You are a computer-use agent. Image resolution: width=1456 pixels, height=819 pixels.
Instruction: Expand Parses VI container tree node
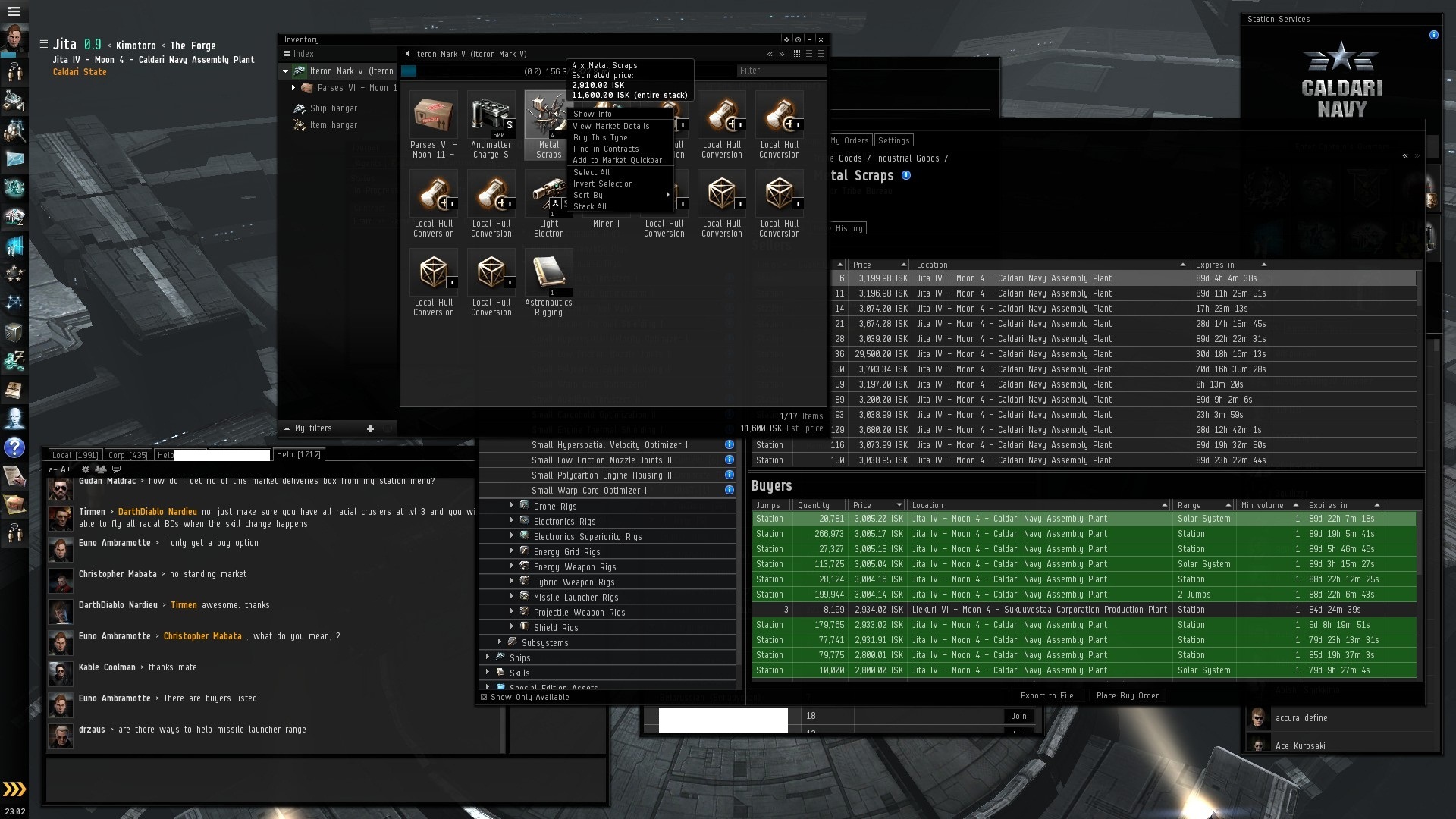[293, 88]
